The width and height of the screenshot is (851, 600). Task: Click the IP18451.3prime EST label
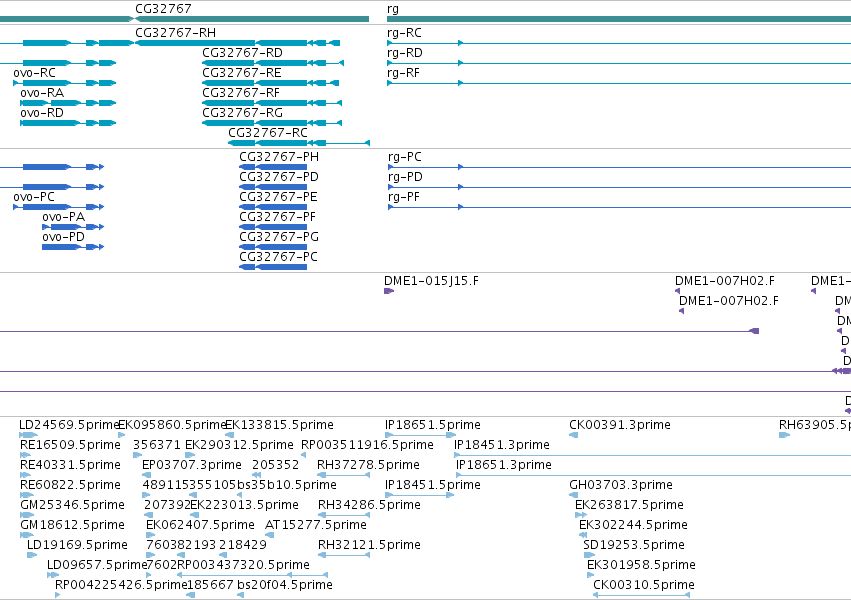[x=501, y=445]
